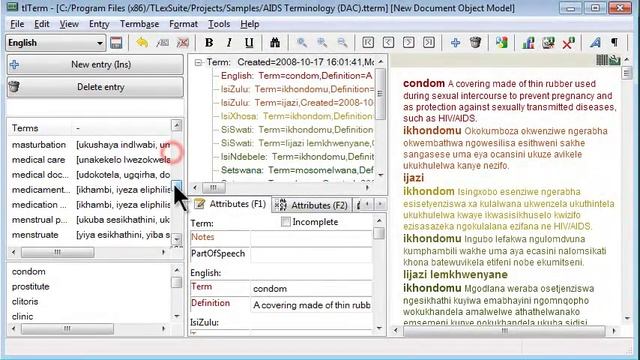Click the PartOfSpeech input field

pyautogui.click(x=311, y=254)
